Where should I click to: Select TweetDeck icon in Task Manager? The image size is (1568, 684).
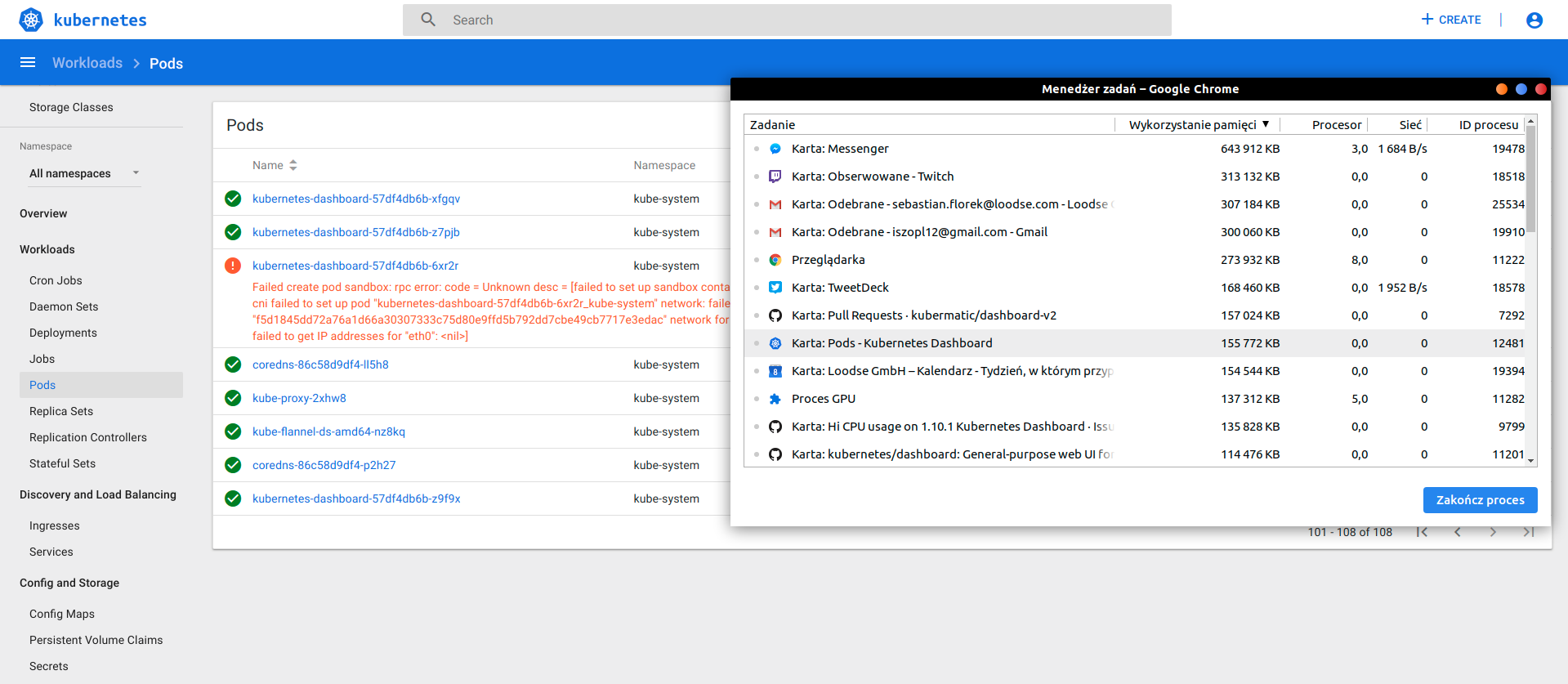[775, 288]
